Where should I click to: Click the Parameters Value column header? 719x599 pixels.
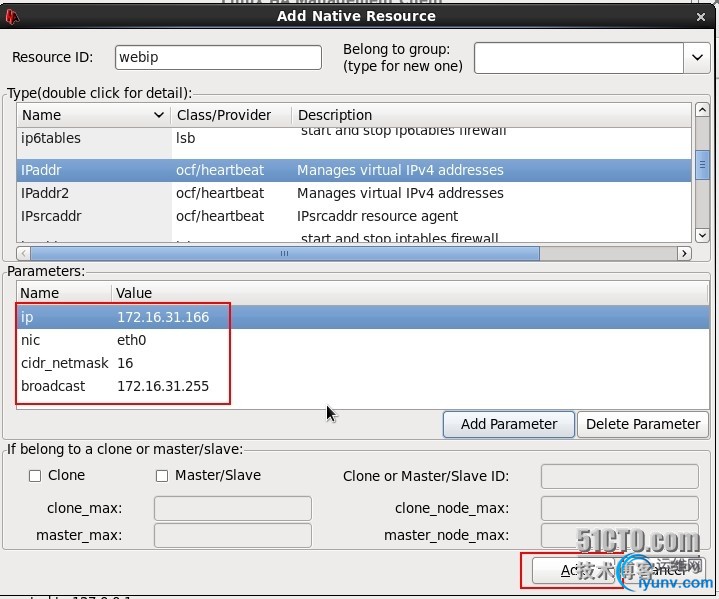coord(410,293)
